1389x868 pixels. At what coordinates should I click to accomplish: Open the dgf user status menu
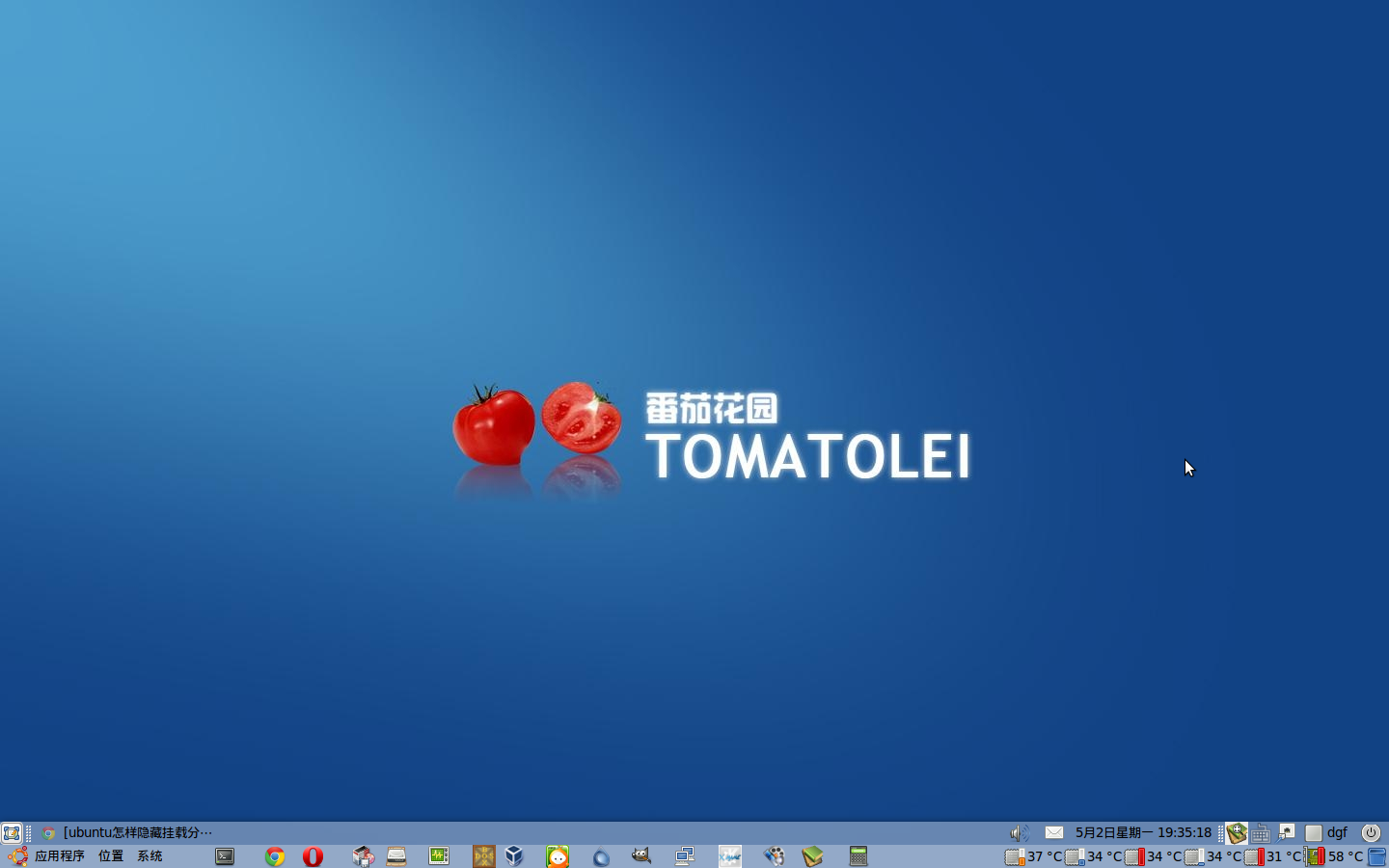click(x=1327, y=832)
